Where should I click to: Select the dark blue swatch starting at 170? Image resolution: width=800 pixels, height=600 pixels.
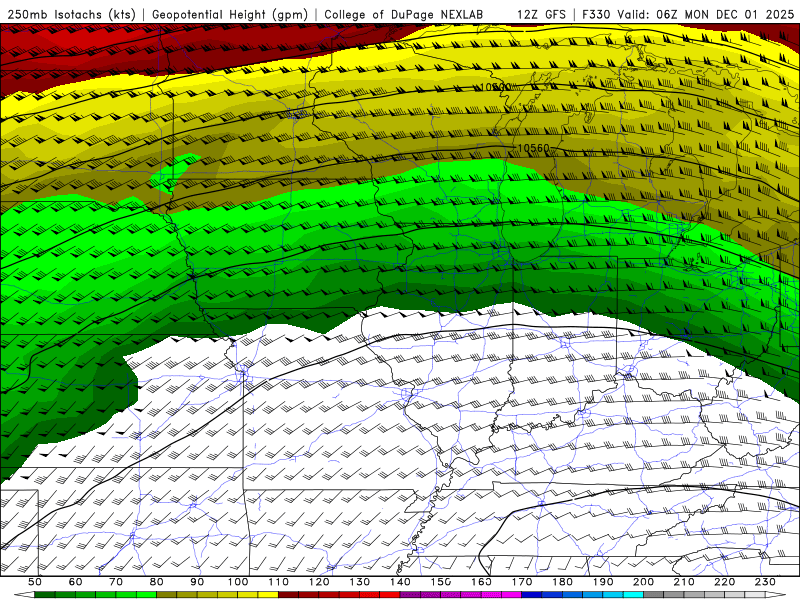(x=532, y=595)
